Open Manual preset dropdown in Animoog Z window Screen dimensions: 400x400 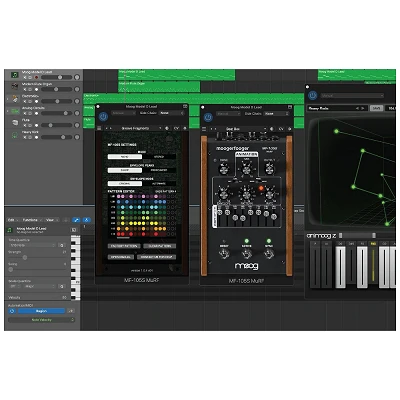coord(352,96)
